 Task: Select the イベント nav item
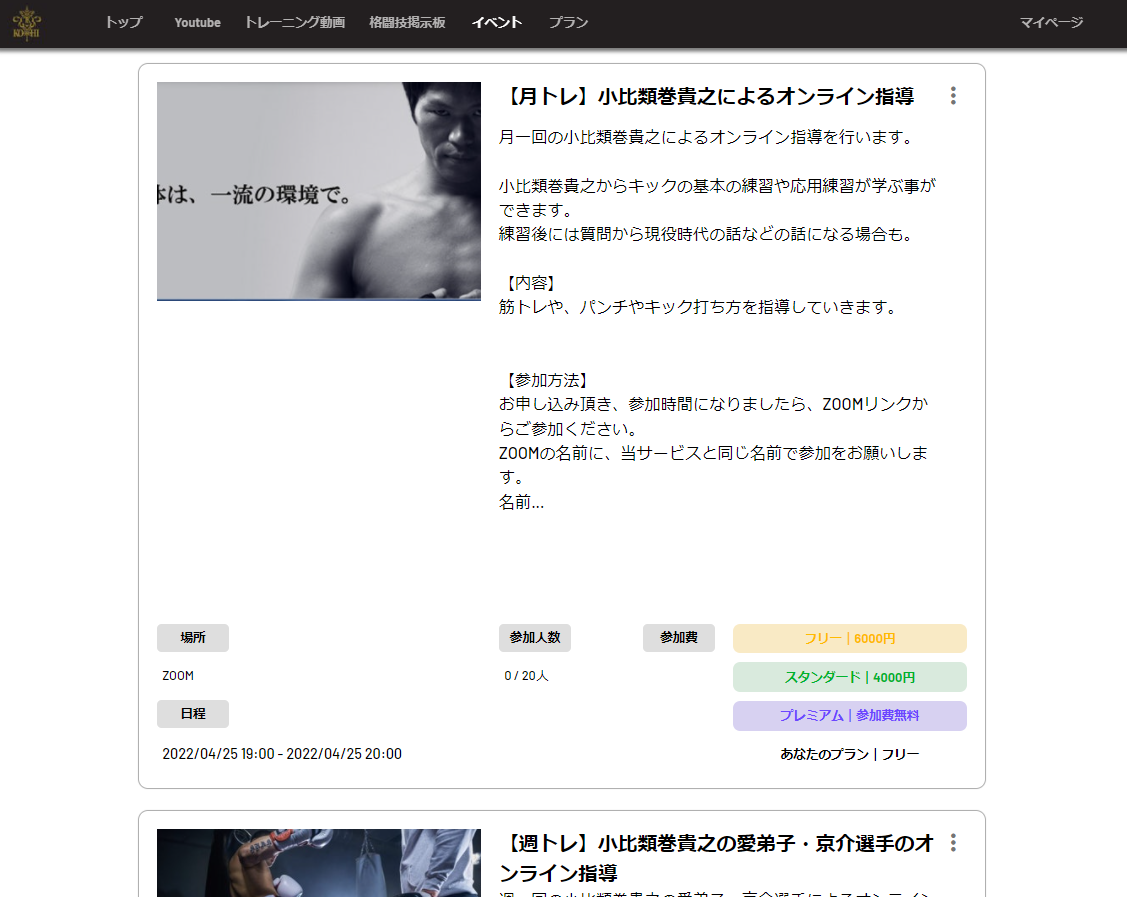pyautogui.click(x=497, y=23)
